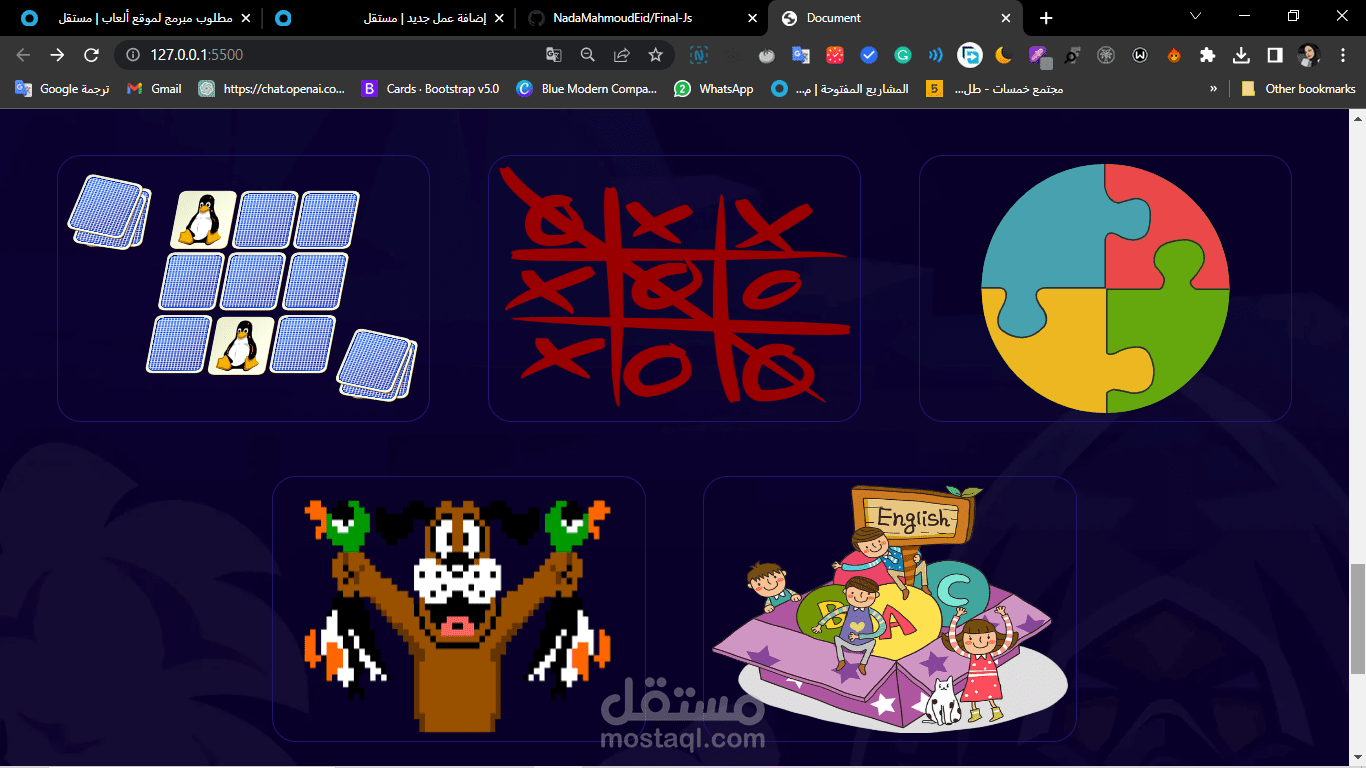Open the magnifier search extension icon
1366x768 pixels.
[x=1072, y=55]
